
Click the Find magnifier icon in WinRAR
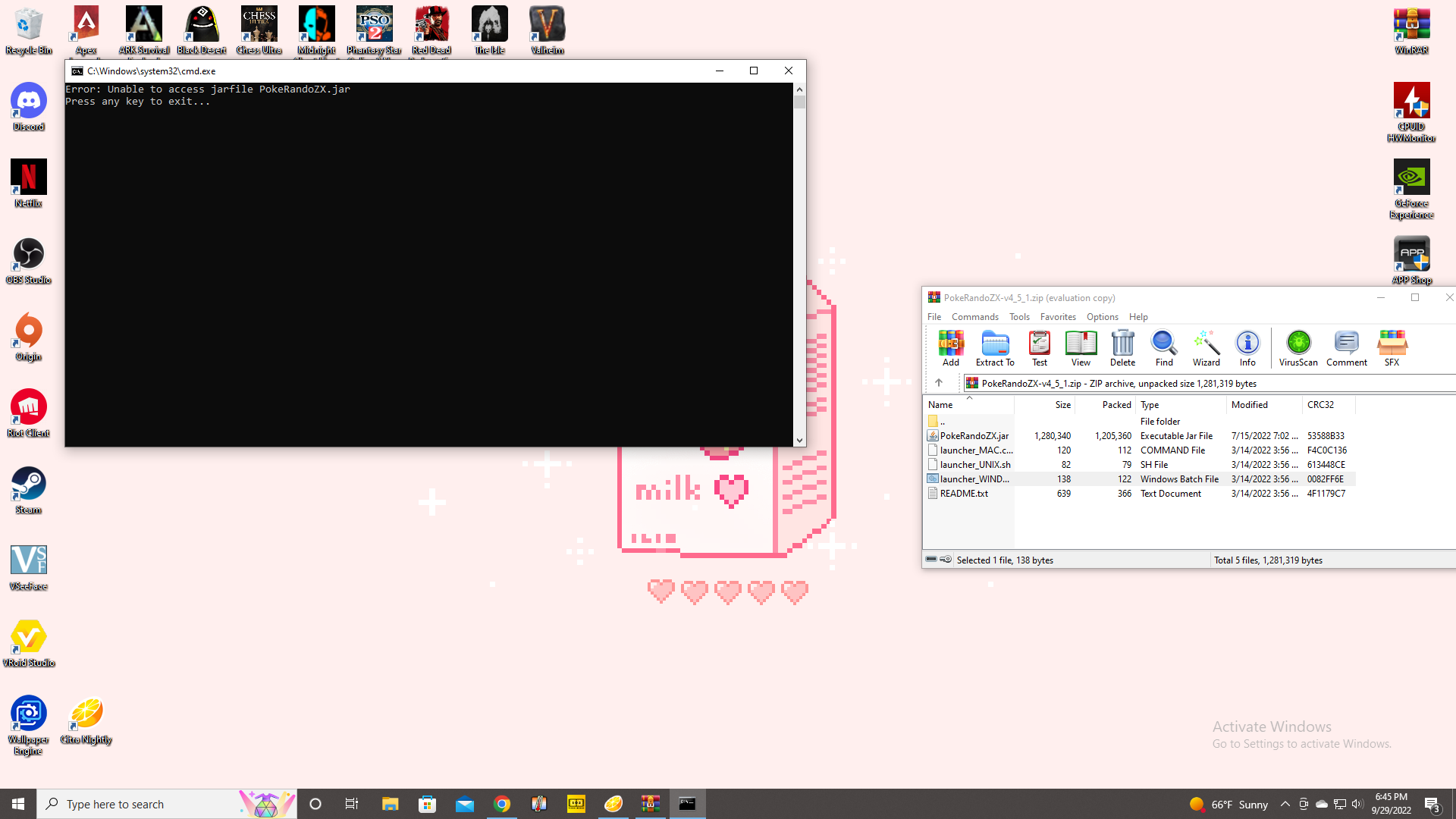pyautogui.click(x=1164, y=348)
